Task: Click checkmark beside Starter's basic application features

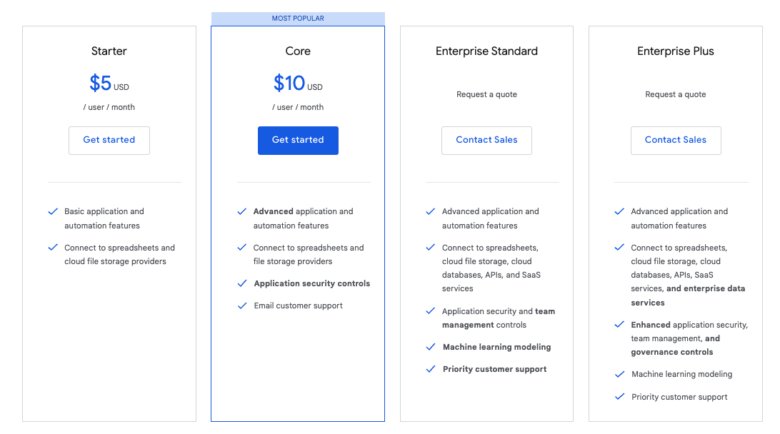Action: tap(53, 212)
